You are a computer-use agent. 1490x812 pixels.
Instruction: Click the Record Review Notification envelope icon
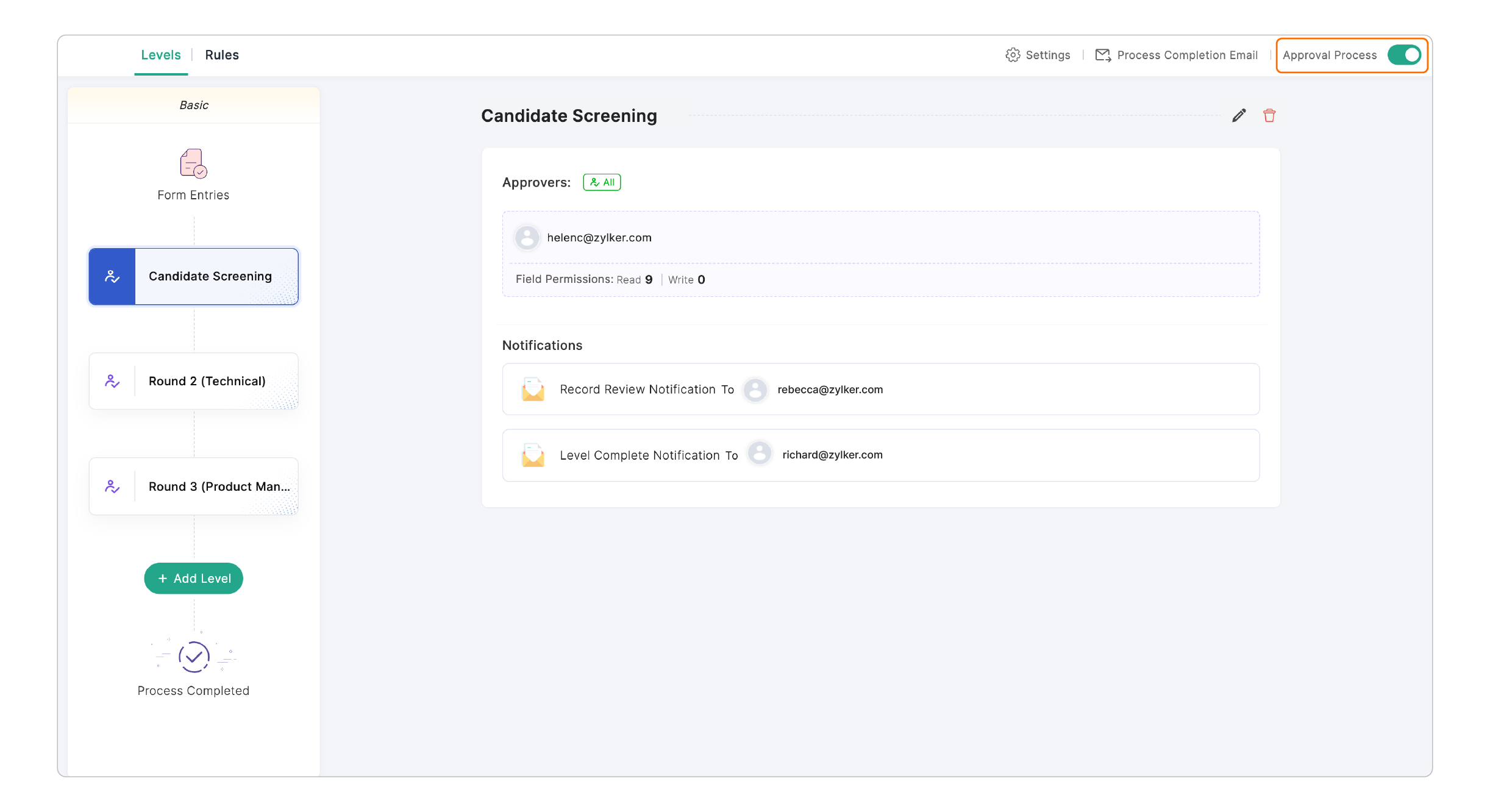click(533, 390)
